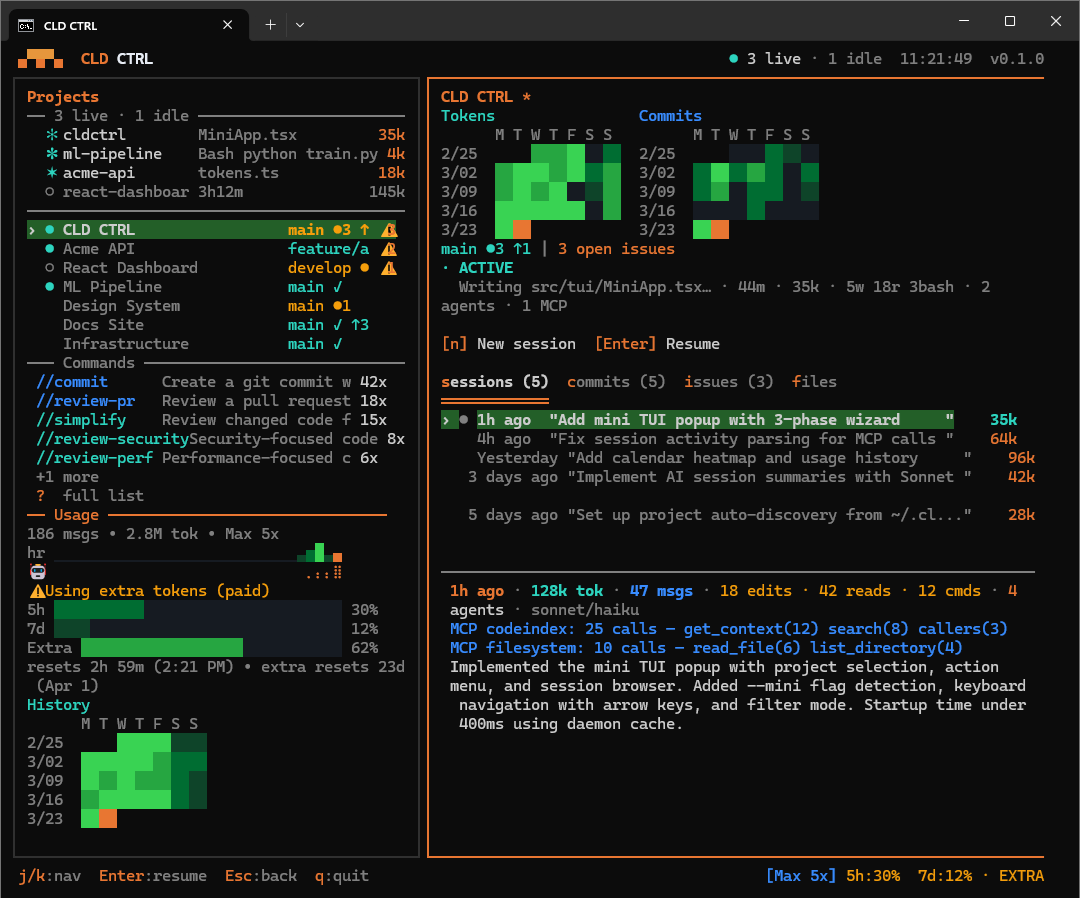
Task: Click the warning icon on Acme API row
Action: click(389, 249)
